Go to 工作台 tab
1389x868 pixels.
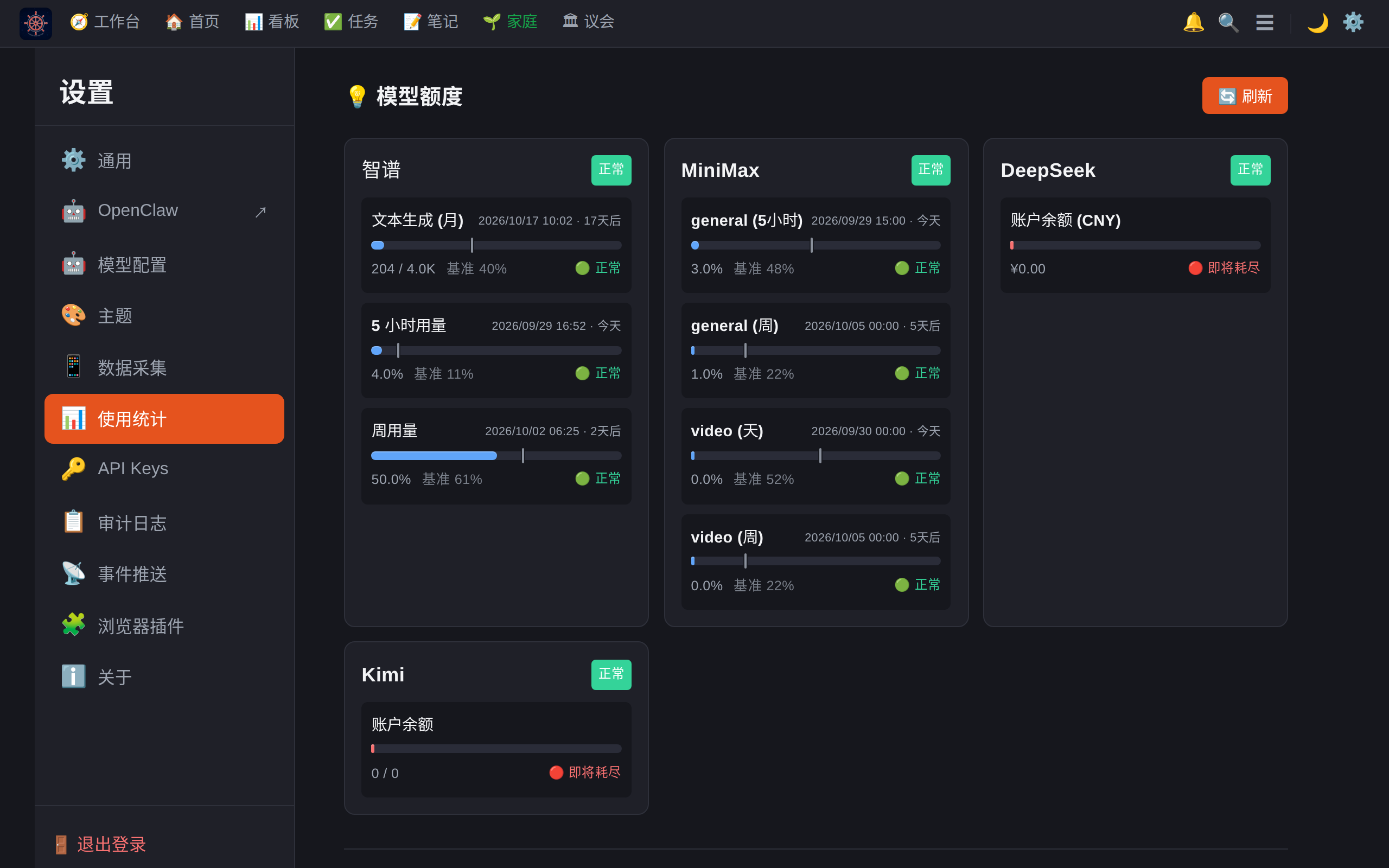[x=105, y=22]
